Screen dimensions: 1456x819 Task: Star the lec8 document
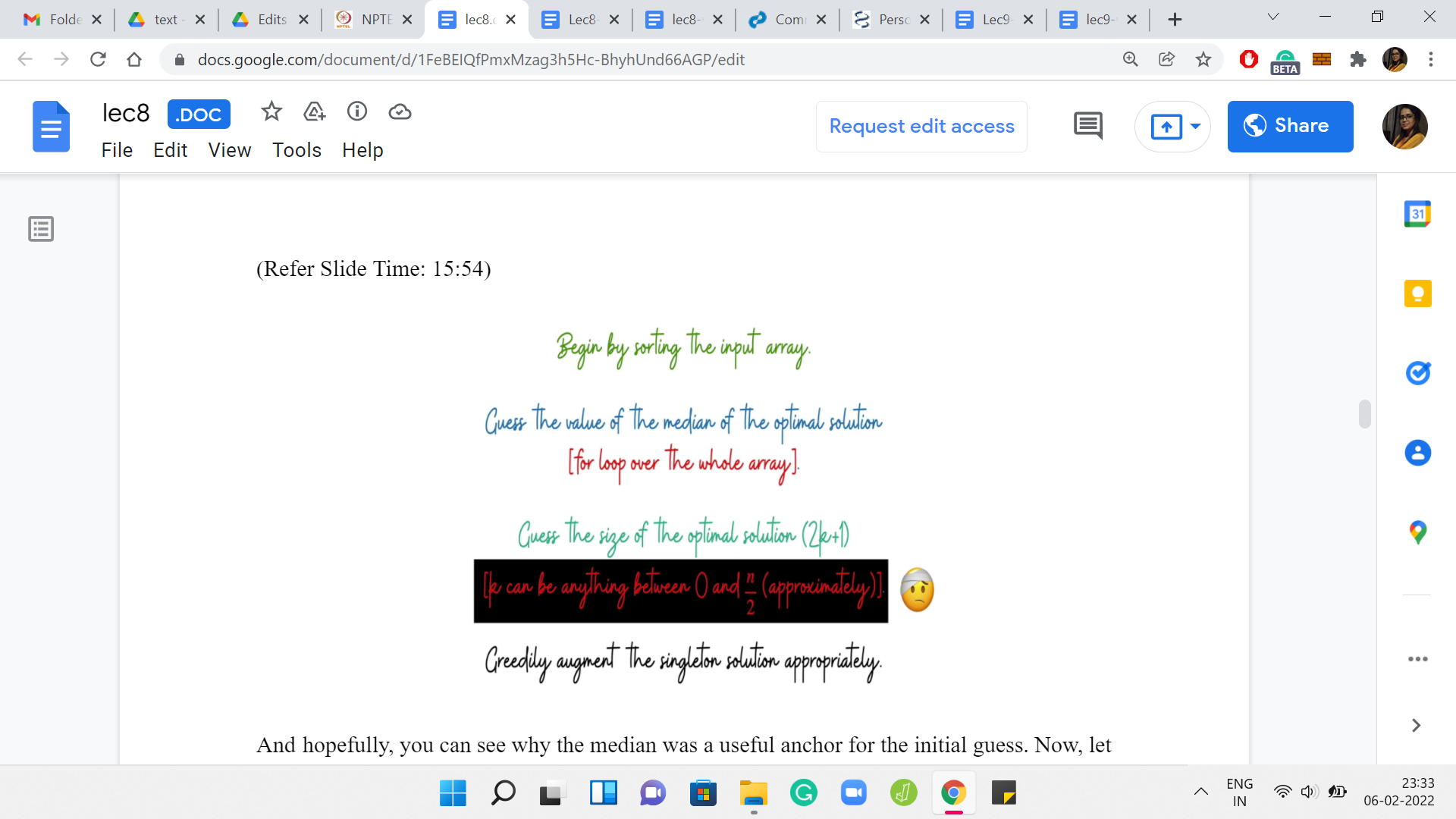point(271,112)
